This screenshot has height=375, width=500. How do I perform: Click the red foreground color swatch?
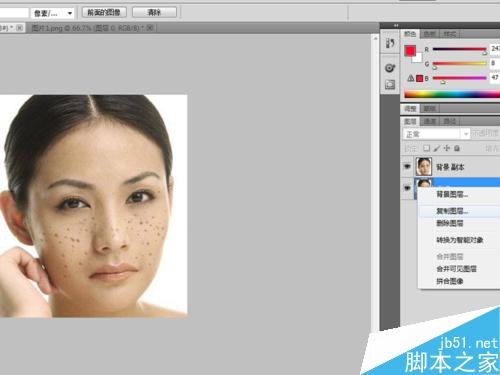410,51
